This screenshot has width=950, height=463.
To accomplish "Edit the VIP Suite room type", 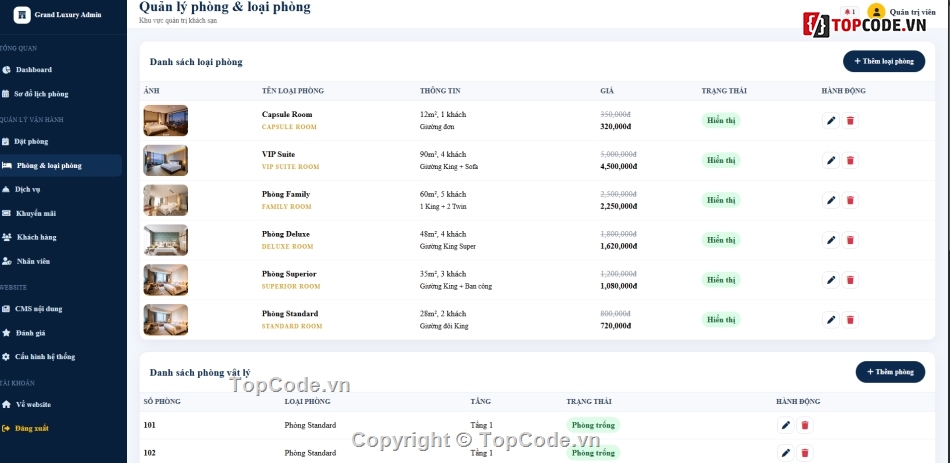I will click(831, 161).
